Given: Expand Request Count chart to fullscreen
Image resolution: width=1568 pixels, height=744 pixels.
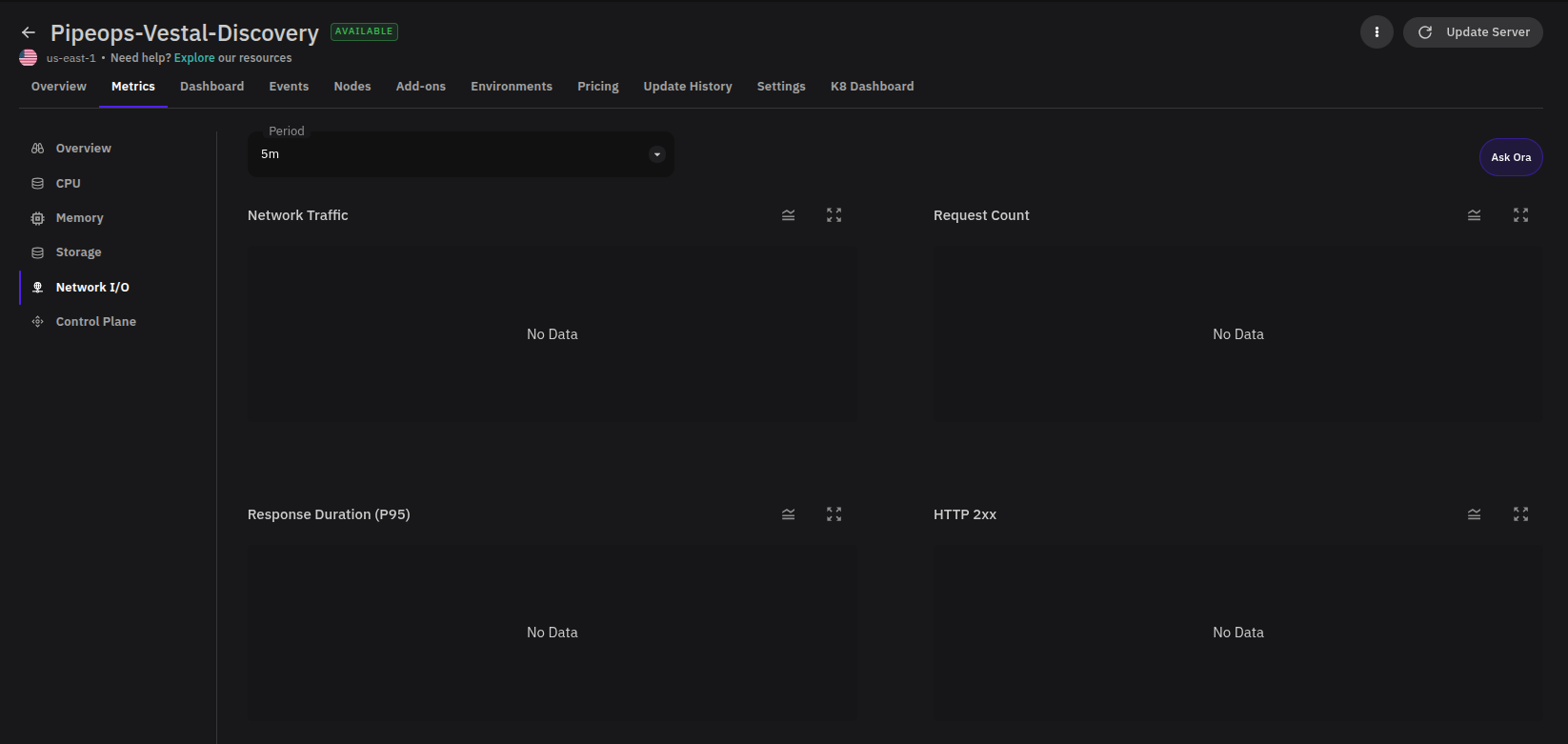Looking at the screenshot, I should point(1520,215).
